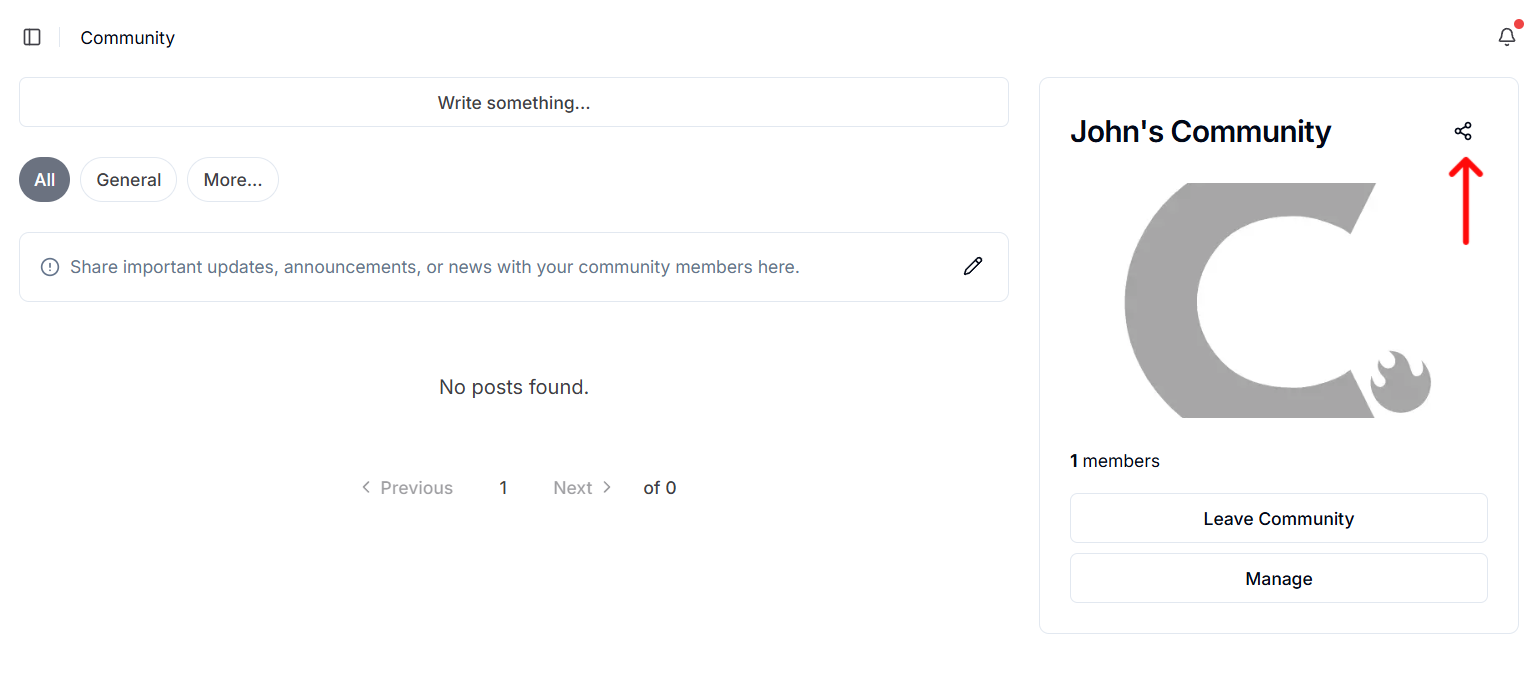Advance a page via the right chevron
1536x700 pixels.
pos(607,487)
